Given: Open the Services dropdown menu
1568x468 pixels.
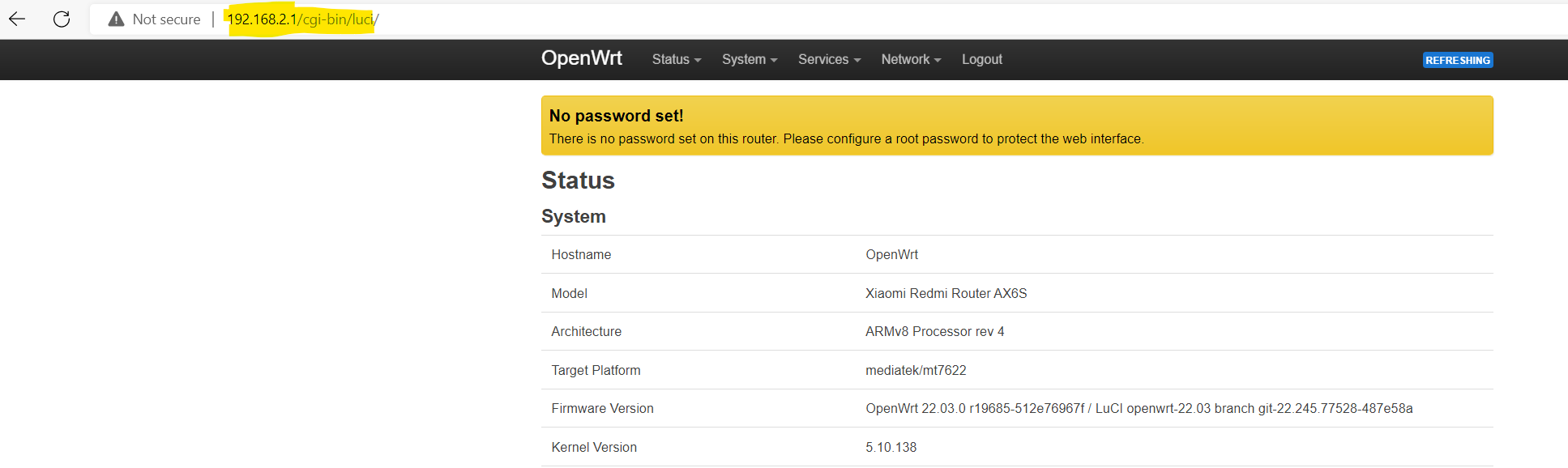Looking at the screenshot, I should (829, 59).
